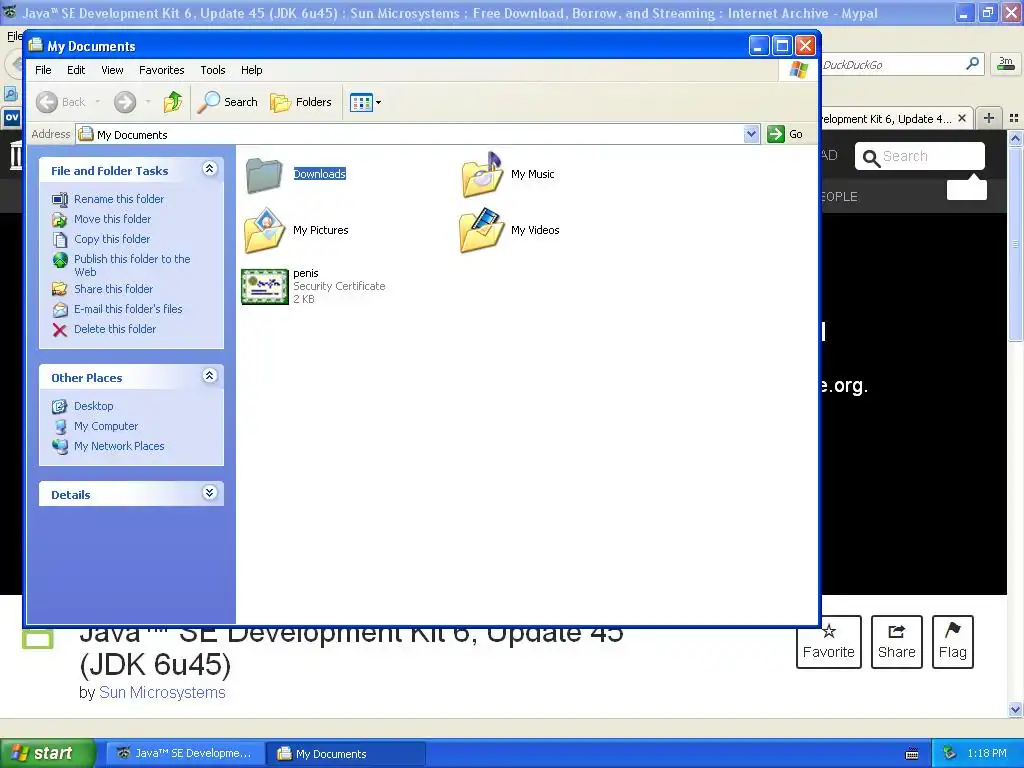Viewport: 1024px width, 768px height.
Task: Click Rename this folder
Action: (x=119, y=199)
